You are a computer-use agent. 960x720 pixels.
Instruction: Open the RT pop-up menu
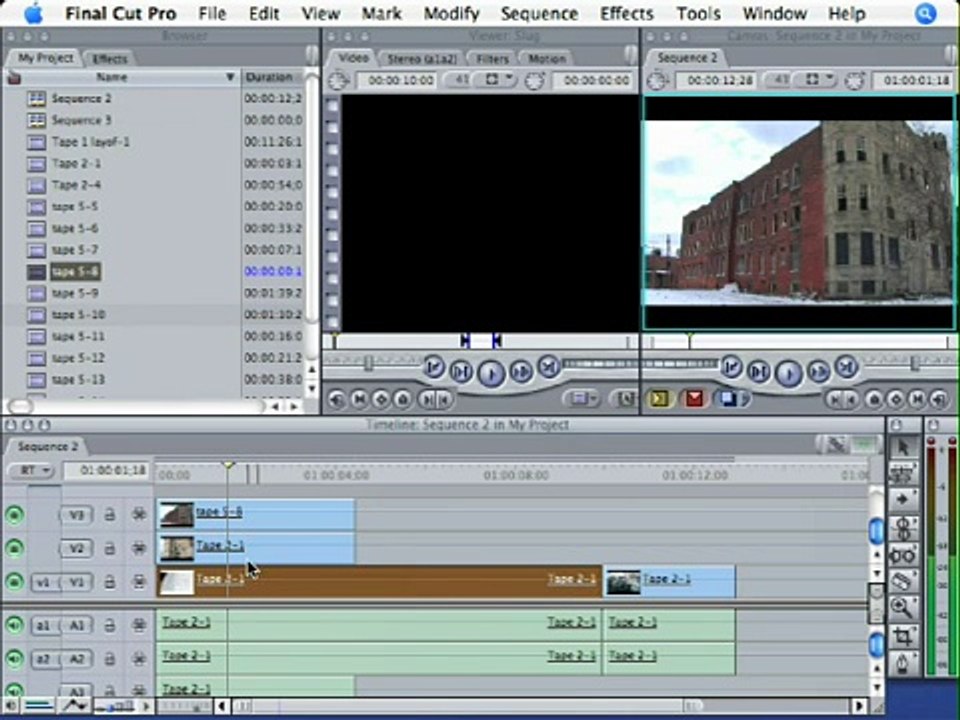[31, 471]
